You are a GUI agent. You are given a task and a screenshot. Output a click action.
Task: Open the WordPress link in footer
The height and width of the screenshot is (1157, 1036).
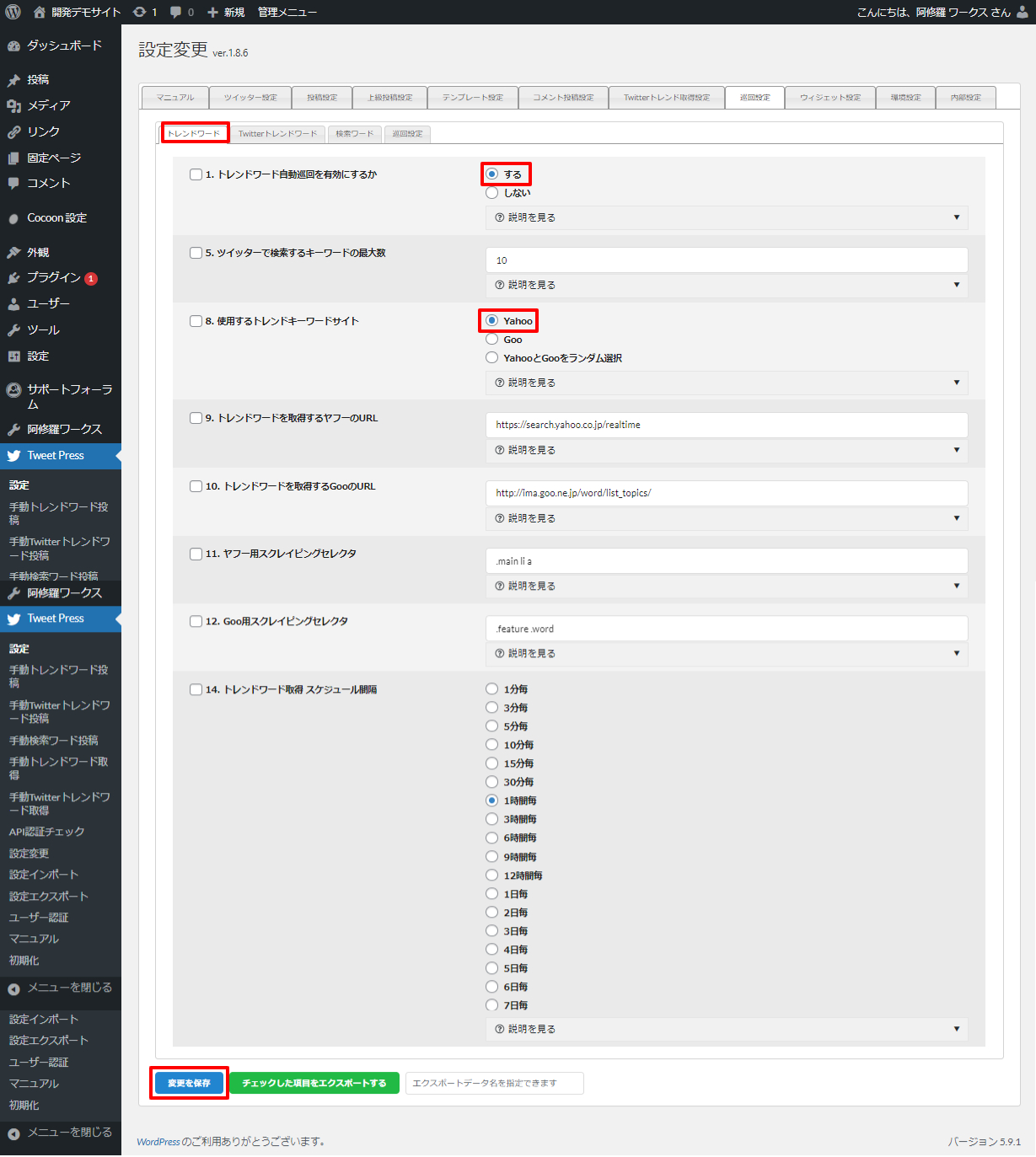(158, 1142)
